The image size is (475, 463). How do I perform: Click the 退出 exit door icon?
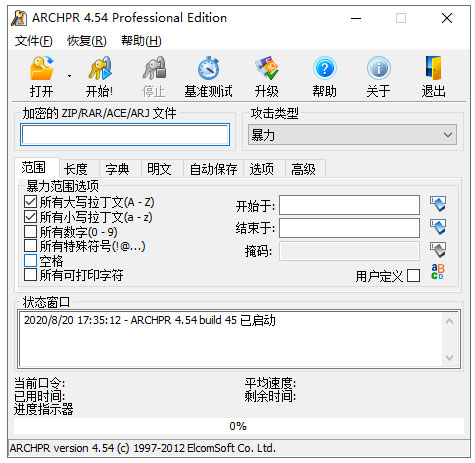pos(433,68)
